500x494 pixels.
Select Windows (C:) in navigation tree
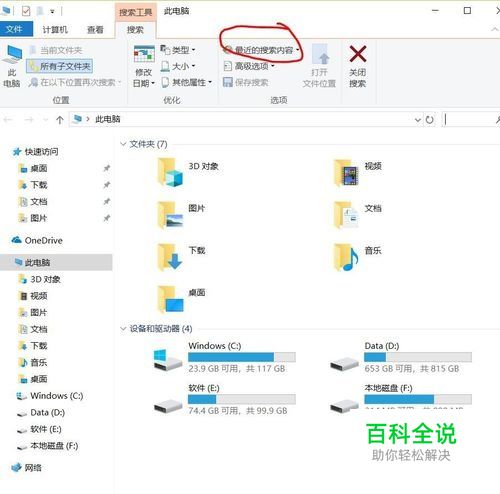[x=50, y=396]
